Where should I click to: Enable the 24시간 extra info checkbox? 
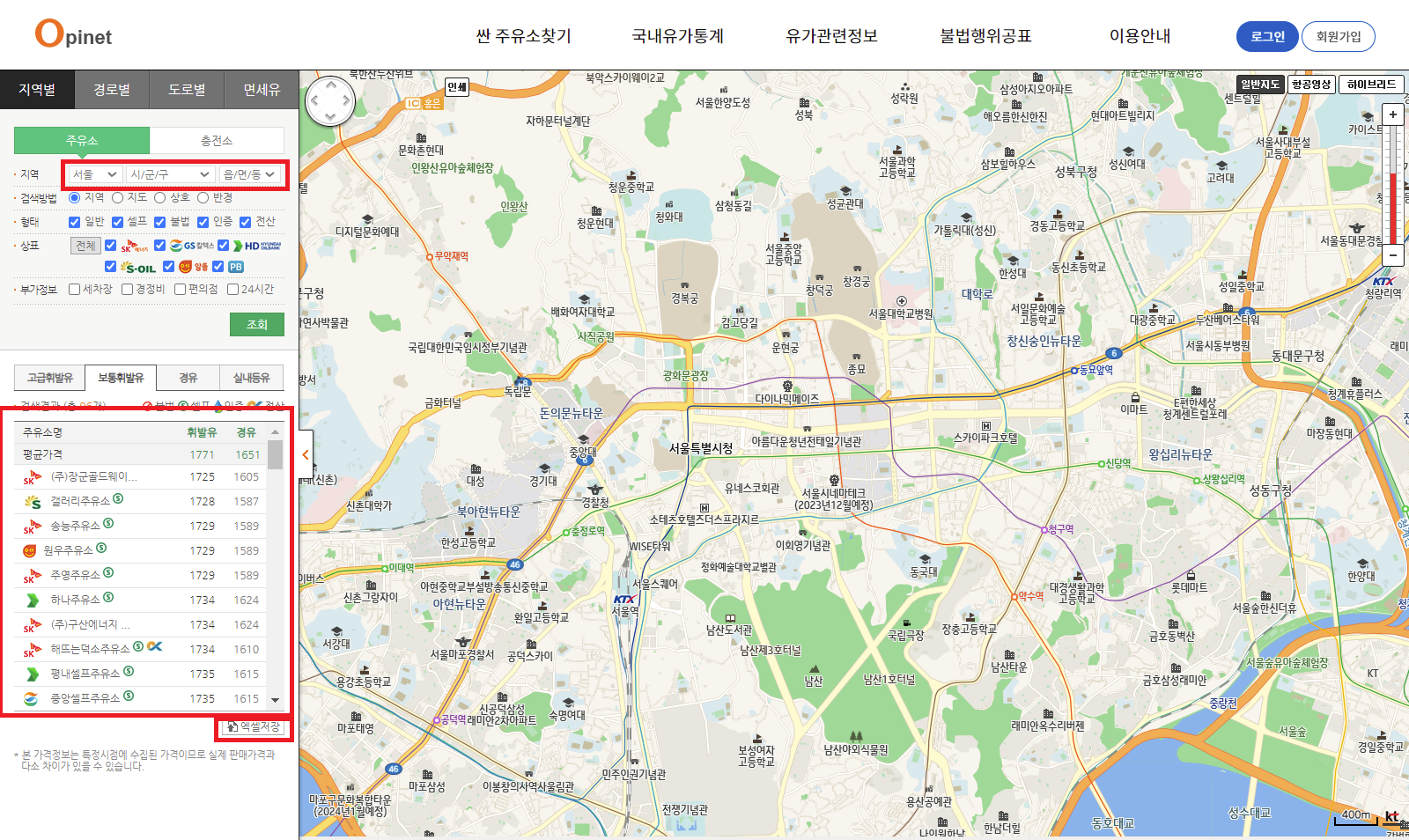tap(233, 289)
